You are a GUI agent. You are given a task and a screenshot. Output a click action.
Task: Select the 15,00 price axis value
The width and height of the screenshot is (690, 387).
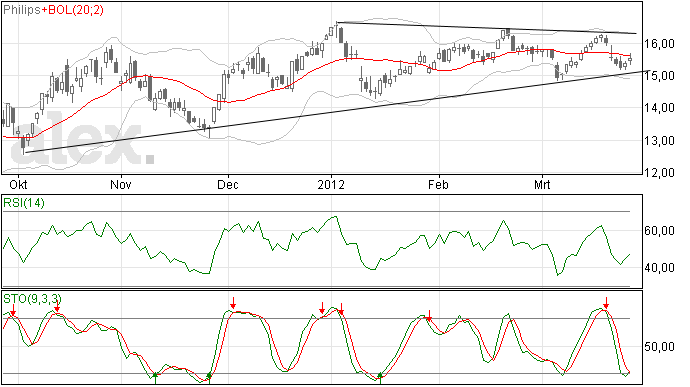coord(659,76)
